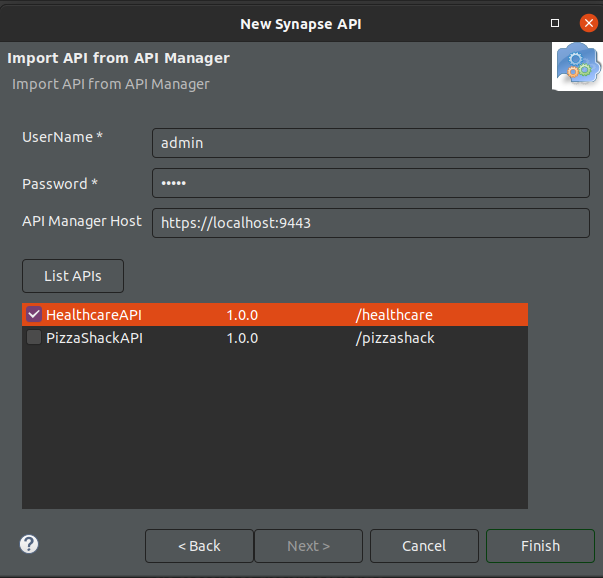603x578 pixels.
Task: Focus the UserName field containing admin
Action: tap(370, 143)
